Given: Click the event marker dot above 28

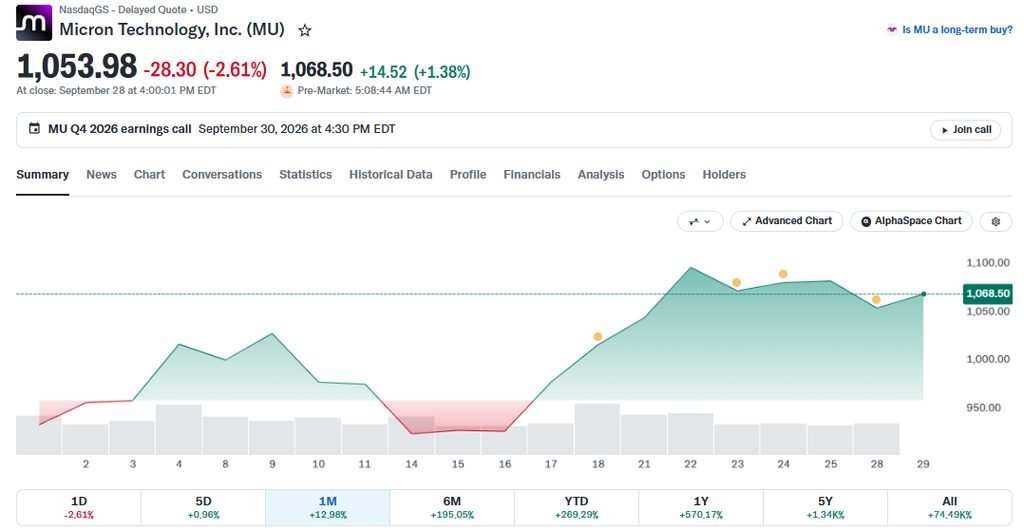Looking at the screenshot, I should click(x=876, y=300).
